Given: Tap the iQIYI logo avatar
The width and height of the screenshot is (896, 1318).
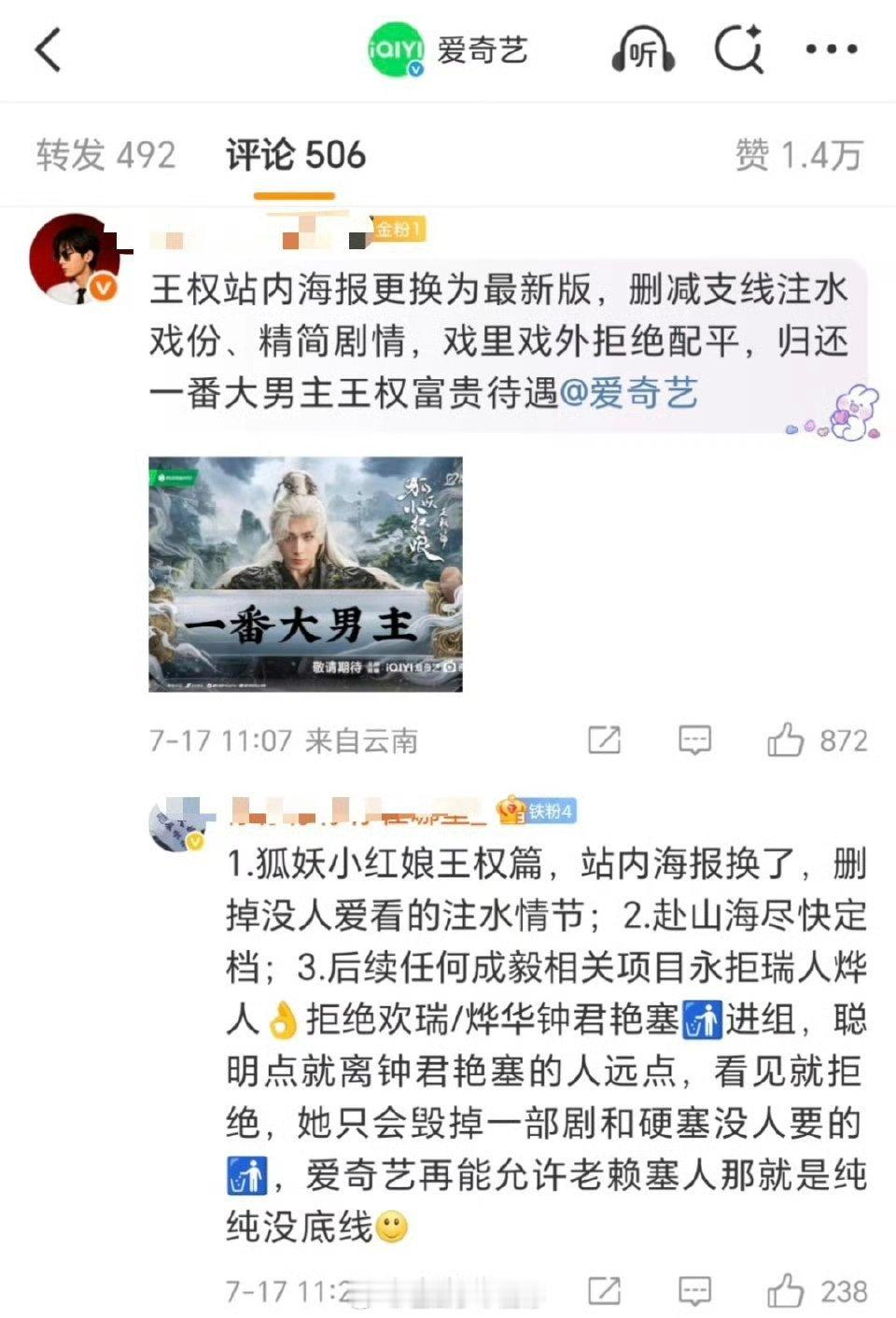Looking at the screenshot, I should 396,49.
